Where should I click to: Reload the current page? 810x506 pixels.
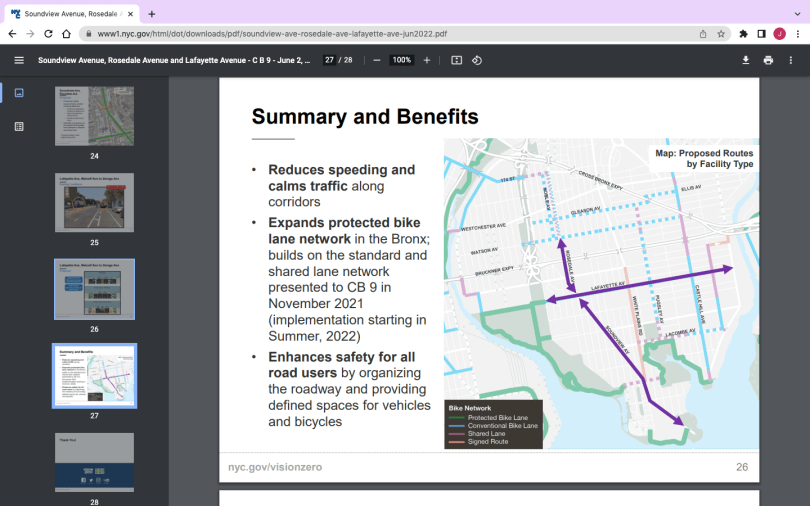(x=48, y=33)
